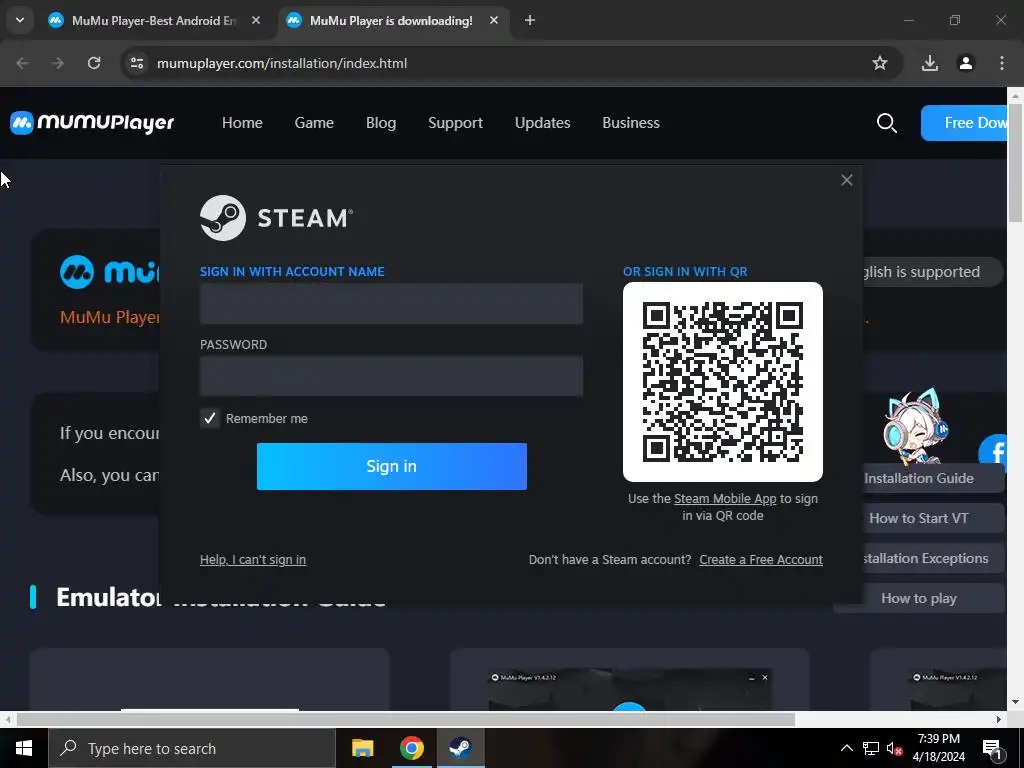The image size is (1024, 768).
Task: Open File Explorer from the taskbar
Action: (362, 748)
